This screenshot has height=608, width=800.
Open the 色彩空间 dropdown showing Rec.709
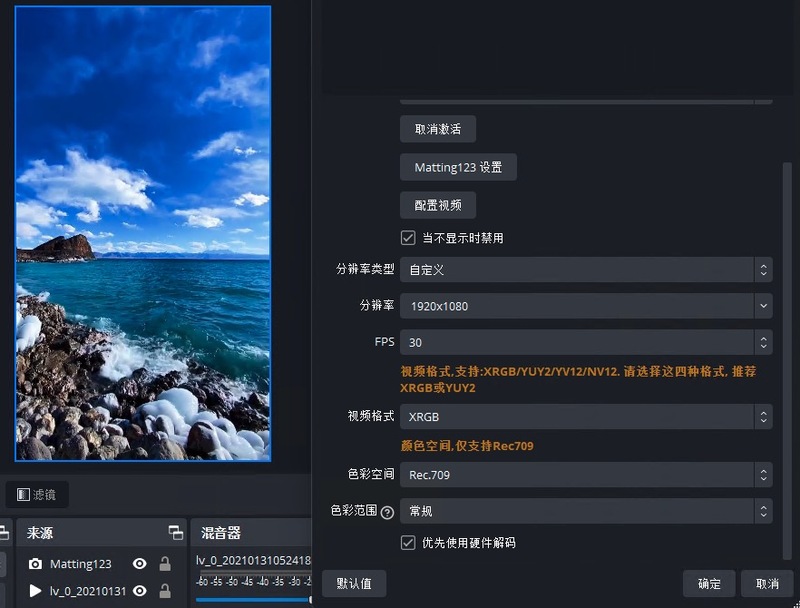586,475
